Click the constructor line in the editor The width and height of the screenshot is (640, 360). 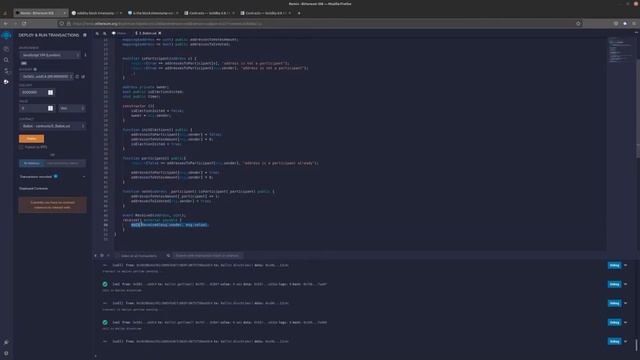(x=139, y=106)
